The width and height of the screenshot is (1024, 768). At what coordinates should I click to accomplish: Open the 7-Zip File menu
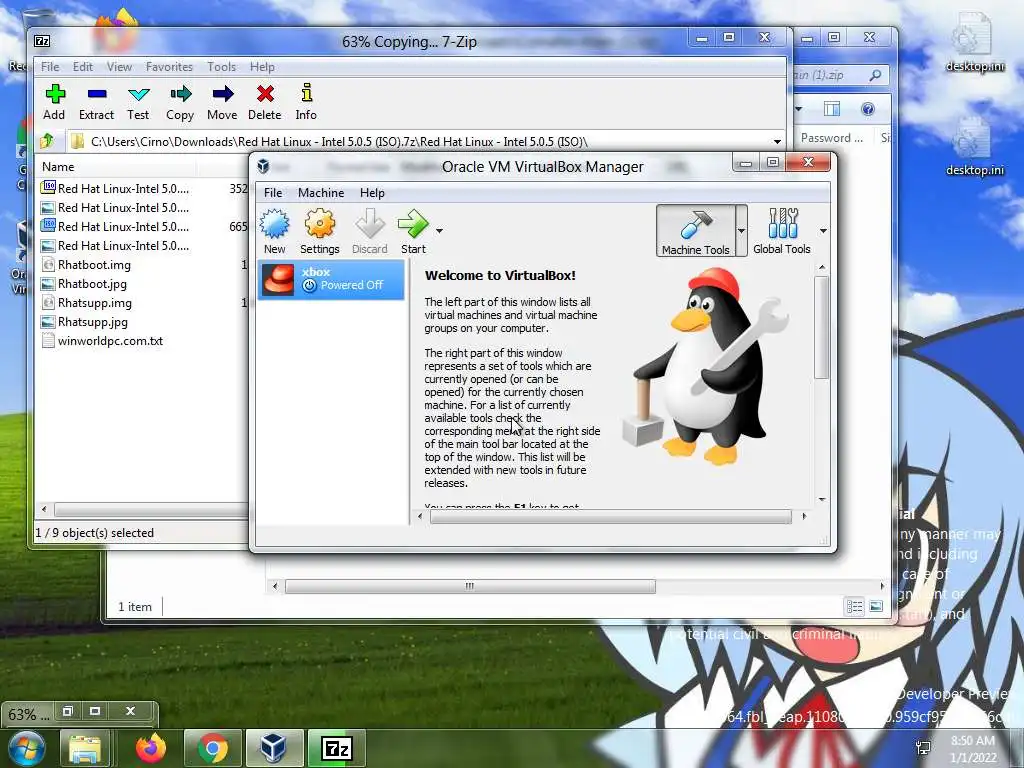pyautogui.click(x=50, y=67)
